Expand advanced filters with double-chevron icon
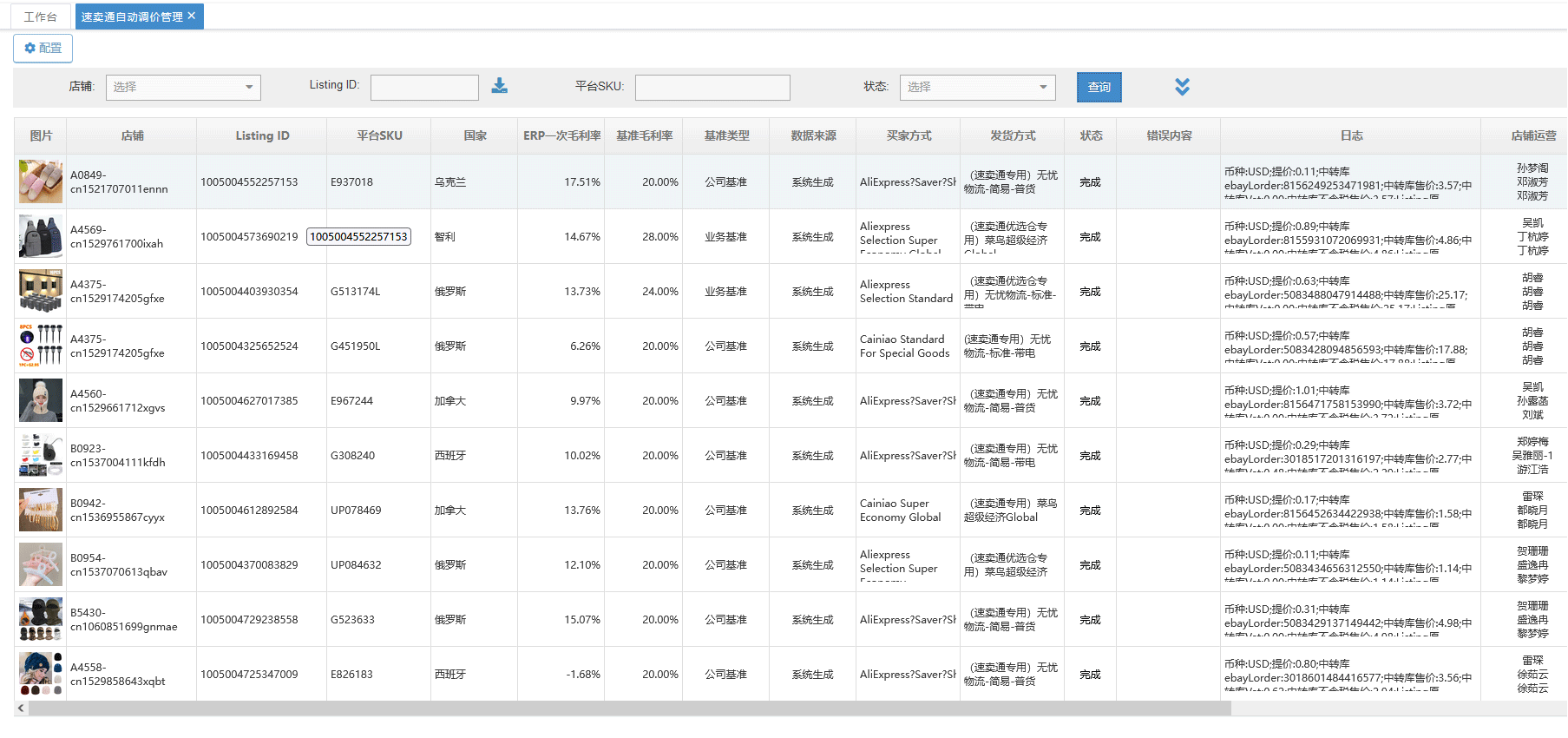 click(1182, 87)
